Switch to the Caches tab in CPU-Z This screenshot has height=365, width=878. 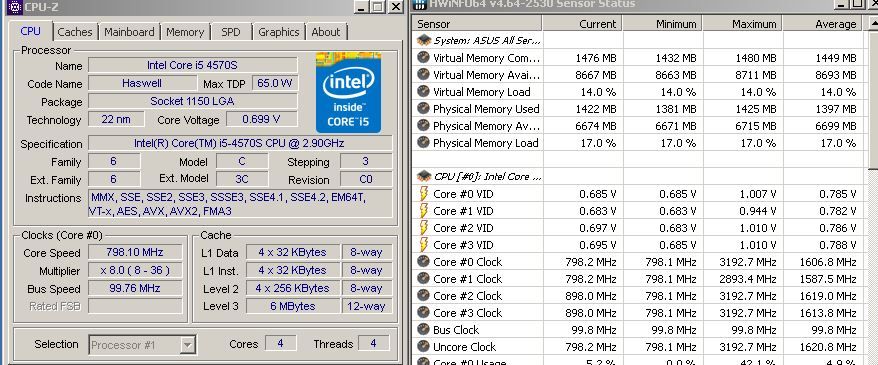coord(74,32)
